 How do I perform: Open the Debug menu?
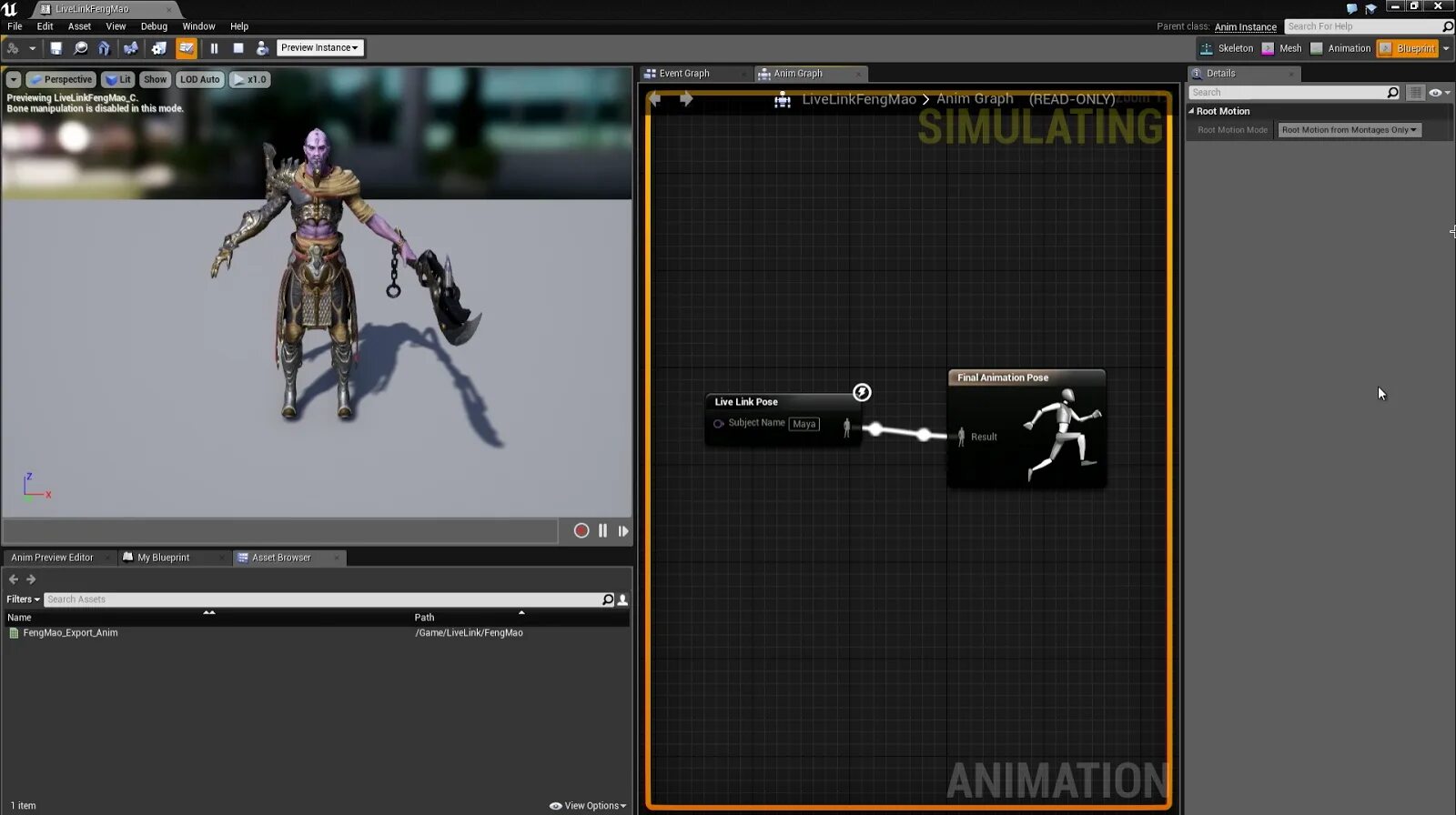pos(154,26)
